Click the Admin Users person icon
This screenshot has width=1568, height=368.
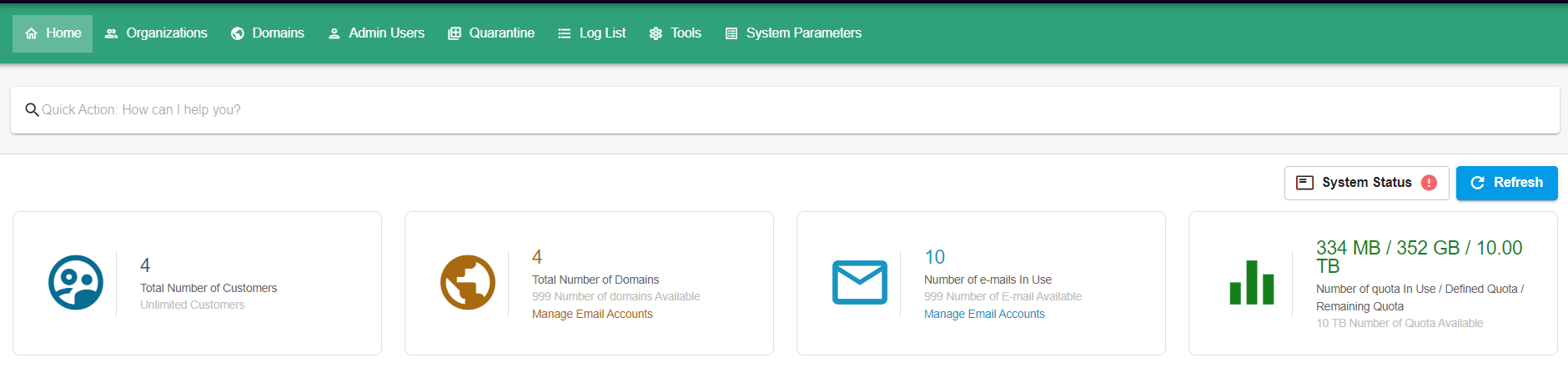(334, 33)
